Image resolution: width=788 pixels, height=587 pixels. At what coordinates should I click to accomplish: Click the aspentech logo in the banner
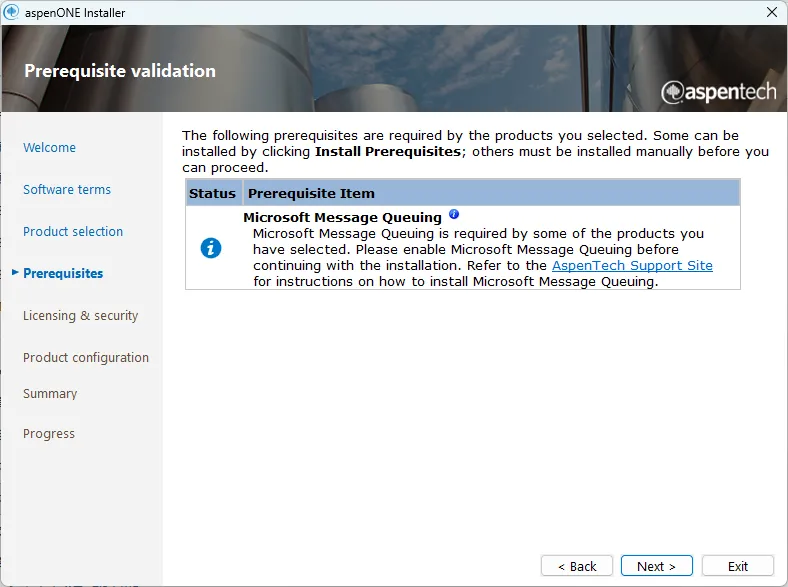tap(719, 92)
